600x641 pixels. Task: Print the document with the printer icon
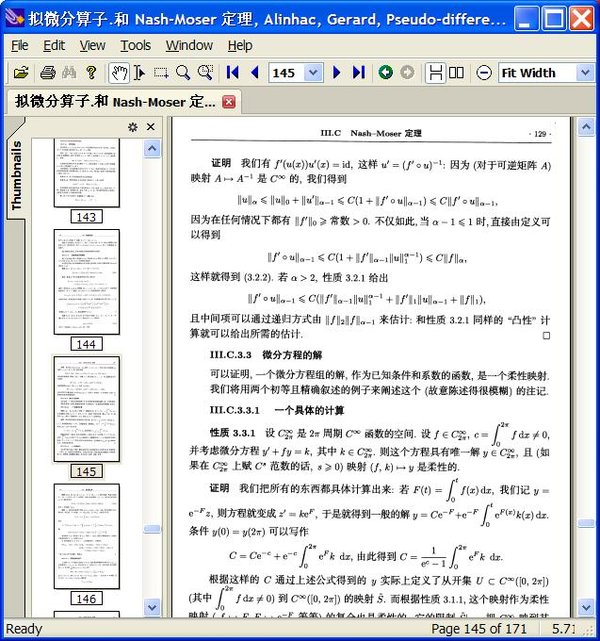[48, 73]
